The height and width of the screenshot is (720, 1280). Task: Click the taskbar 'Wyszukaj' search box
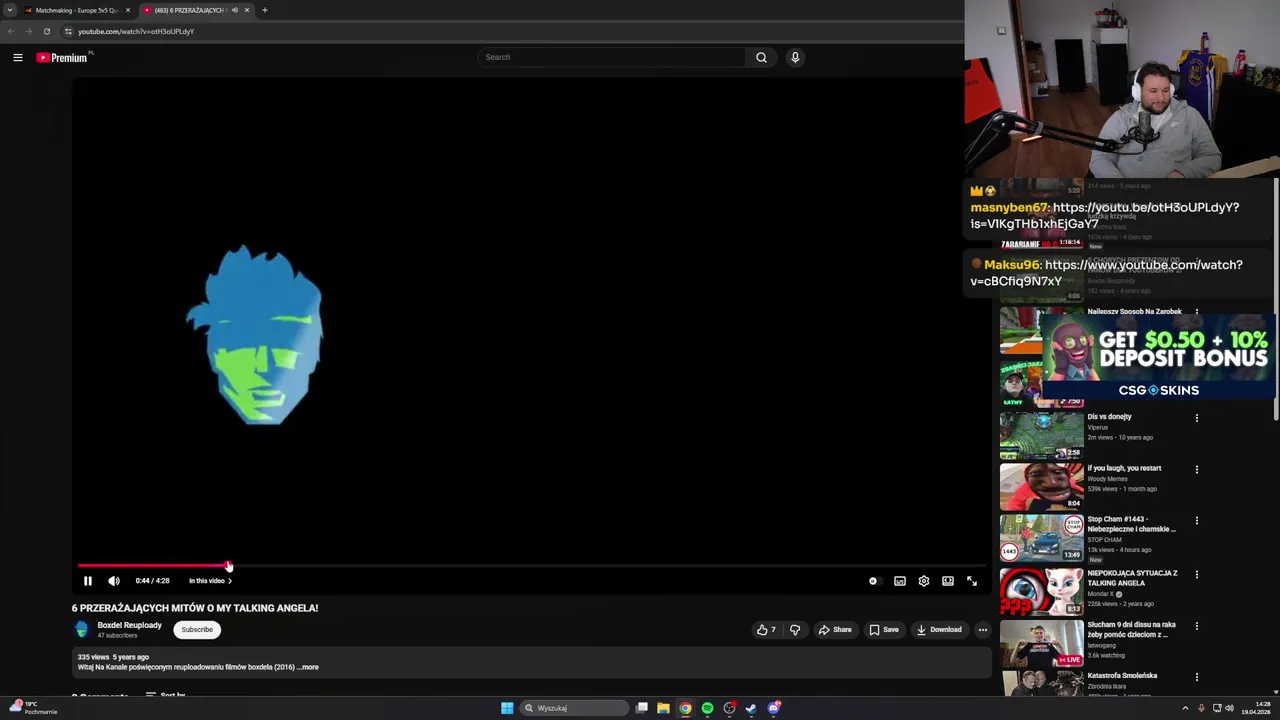click(575, 708)
